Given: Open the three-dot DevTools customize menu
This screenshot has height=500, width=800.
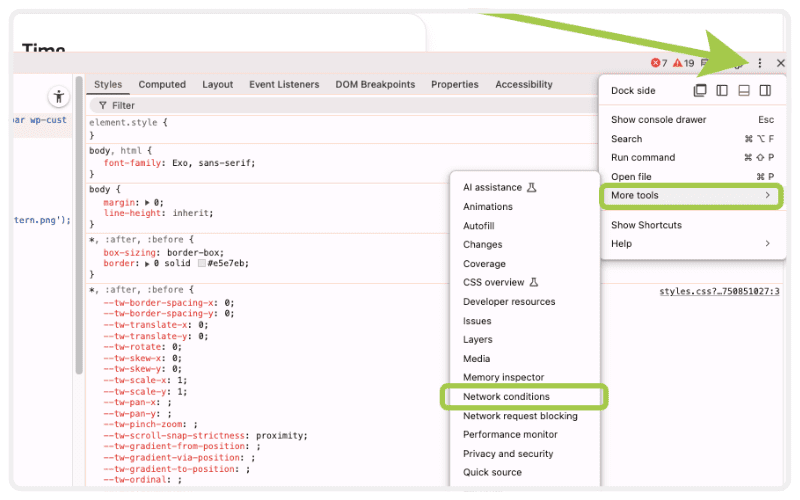Looking at the screenshot, I should [x=759, y=63].
